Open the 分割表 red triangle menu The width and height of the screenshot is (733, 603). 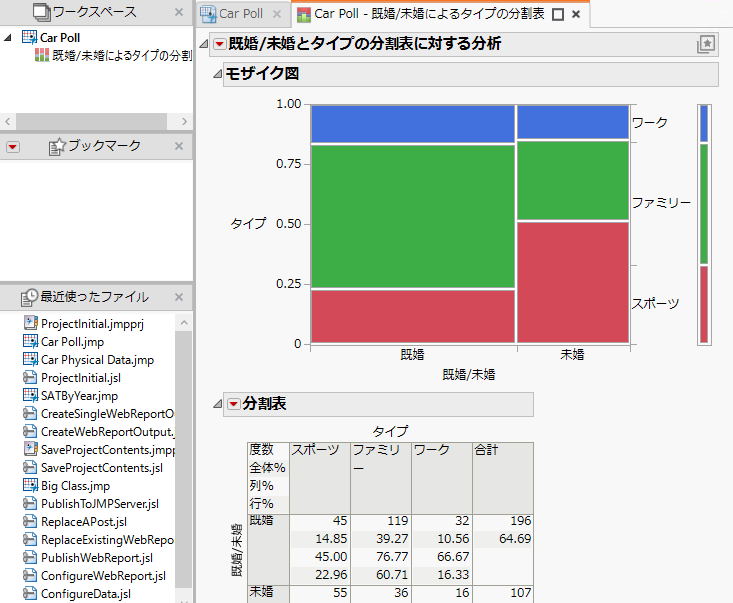(x=233, y=404)
